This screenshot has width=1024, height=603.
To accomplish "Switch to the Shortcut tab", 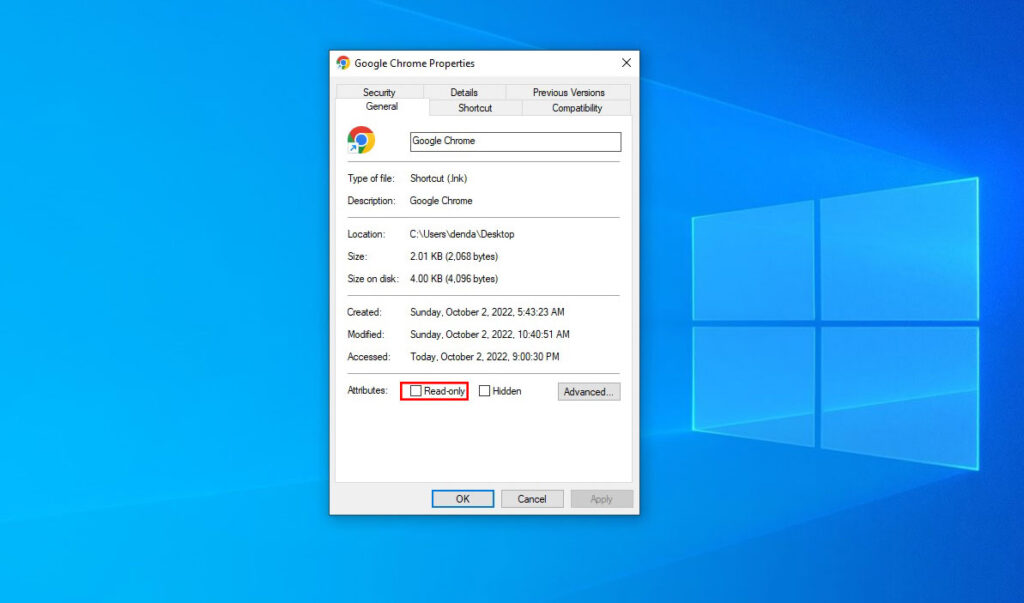I will [x=474, y=107].
